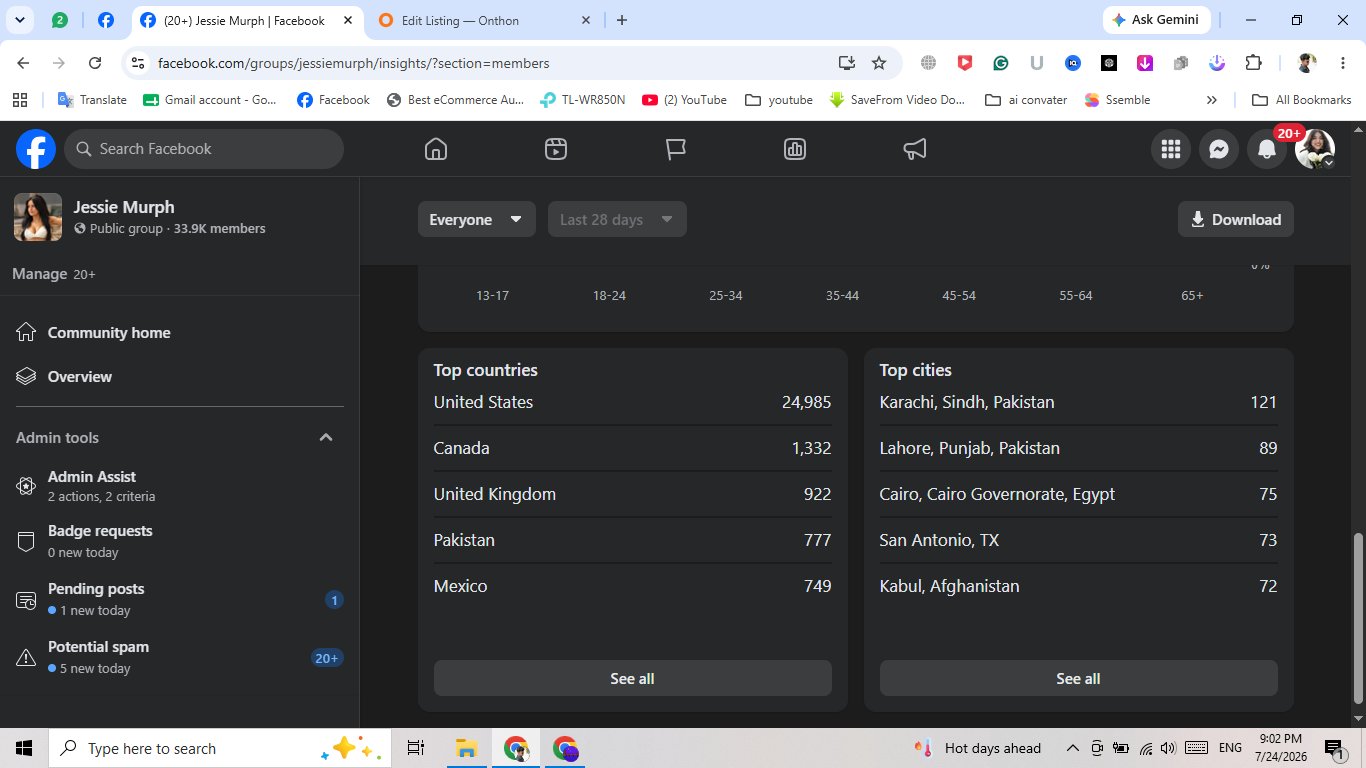Click the page vertical scrollbar
The image size is (1366, 768).
pos(1357,618)
